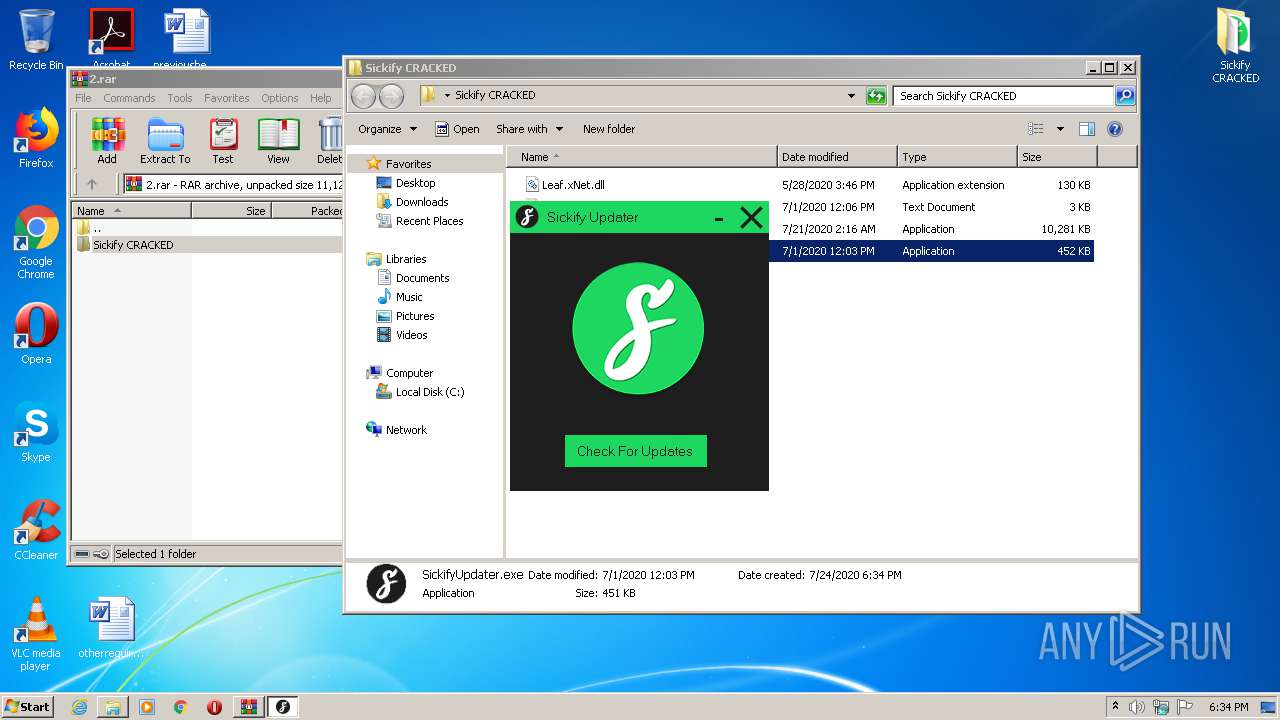The height and width of the screenshot is (720, 1280).
Task: Open the Favorites menu in WinRAR
Action: 227,98
